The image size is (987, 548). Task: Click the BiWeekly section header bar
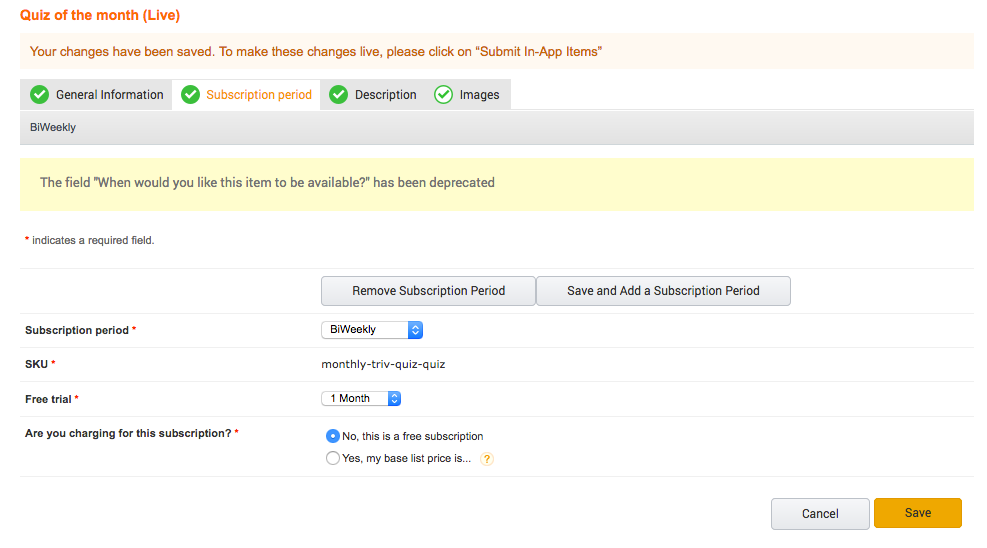pos(496,128)
